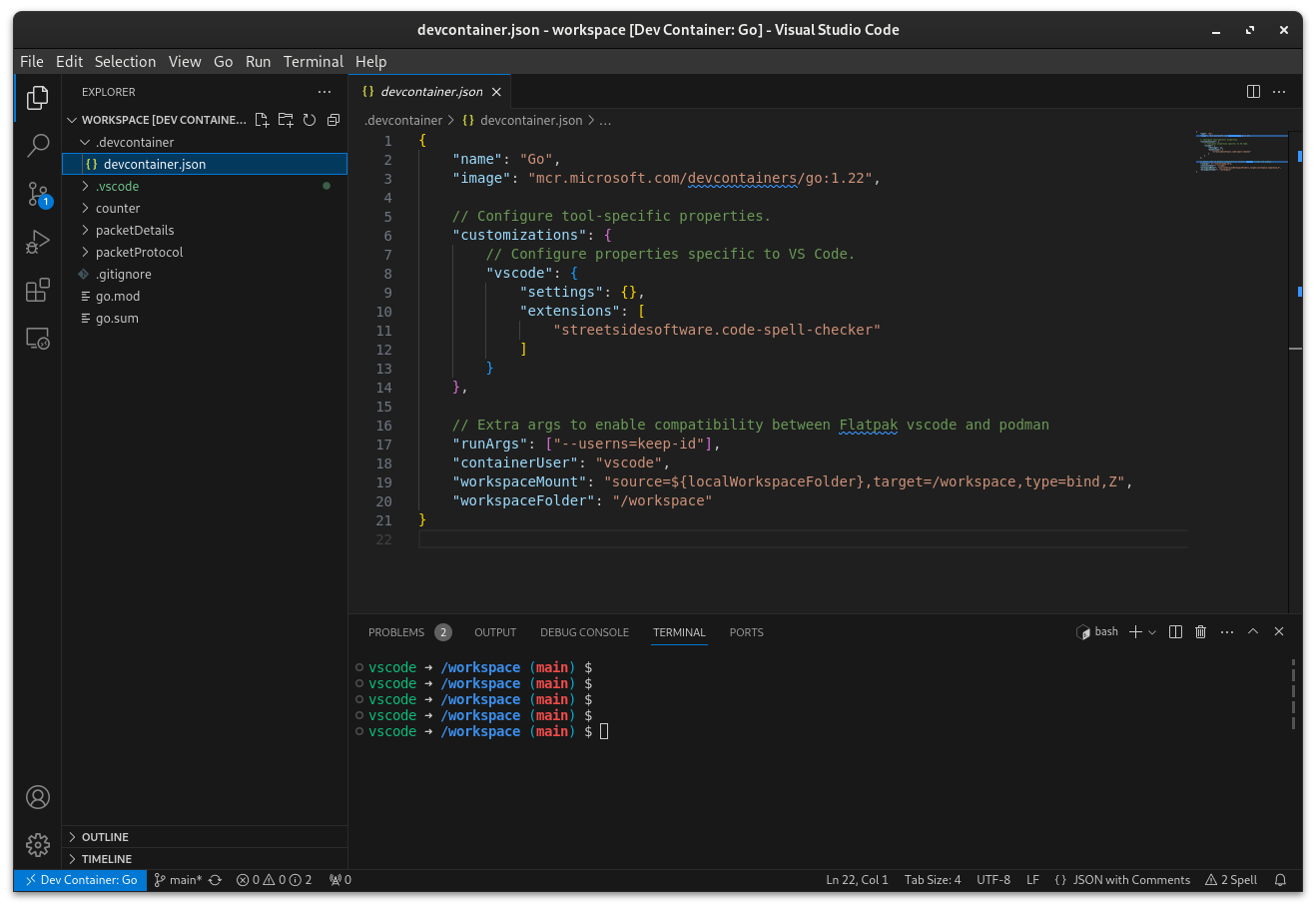Open .gitignore file in Explorer
1316x908 pixels.
pyautogui.click(x=205, y=274)
